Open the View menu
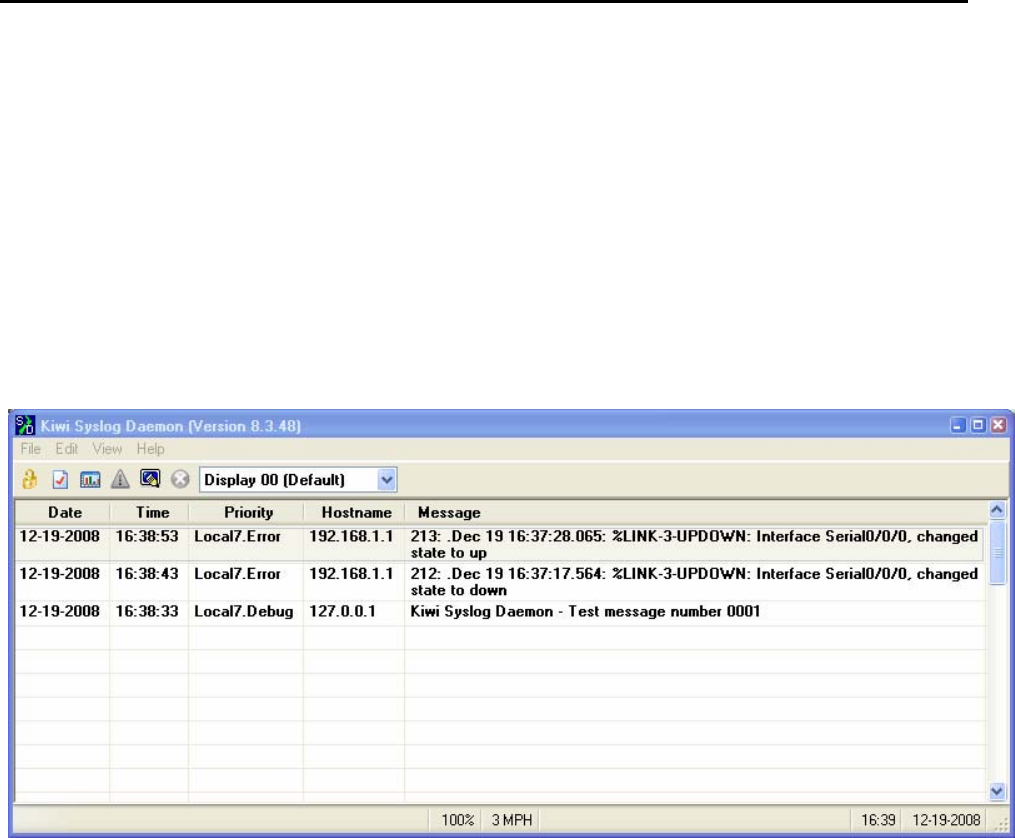Viewport: 1015px width, 838px height. [x=107, y=448]
